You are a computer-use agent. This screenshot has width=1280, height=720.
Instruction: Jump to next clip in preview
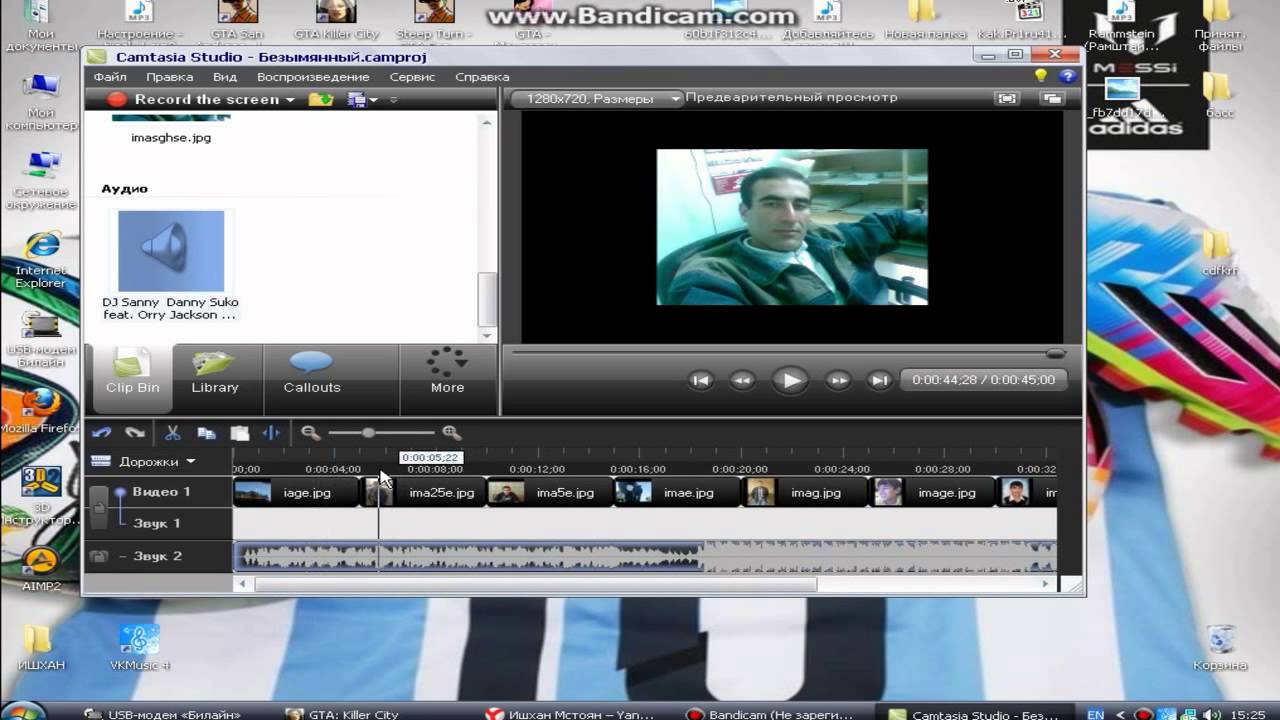click(x=879, y=380)
